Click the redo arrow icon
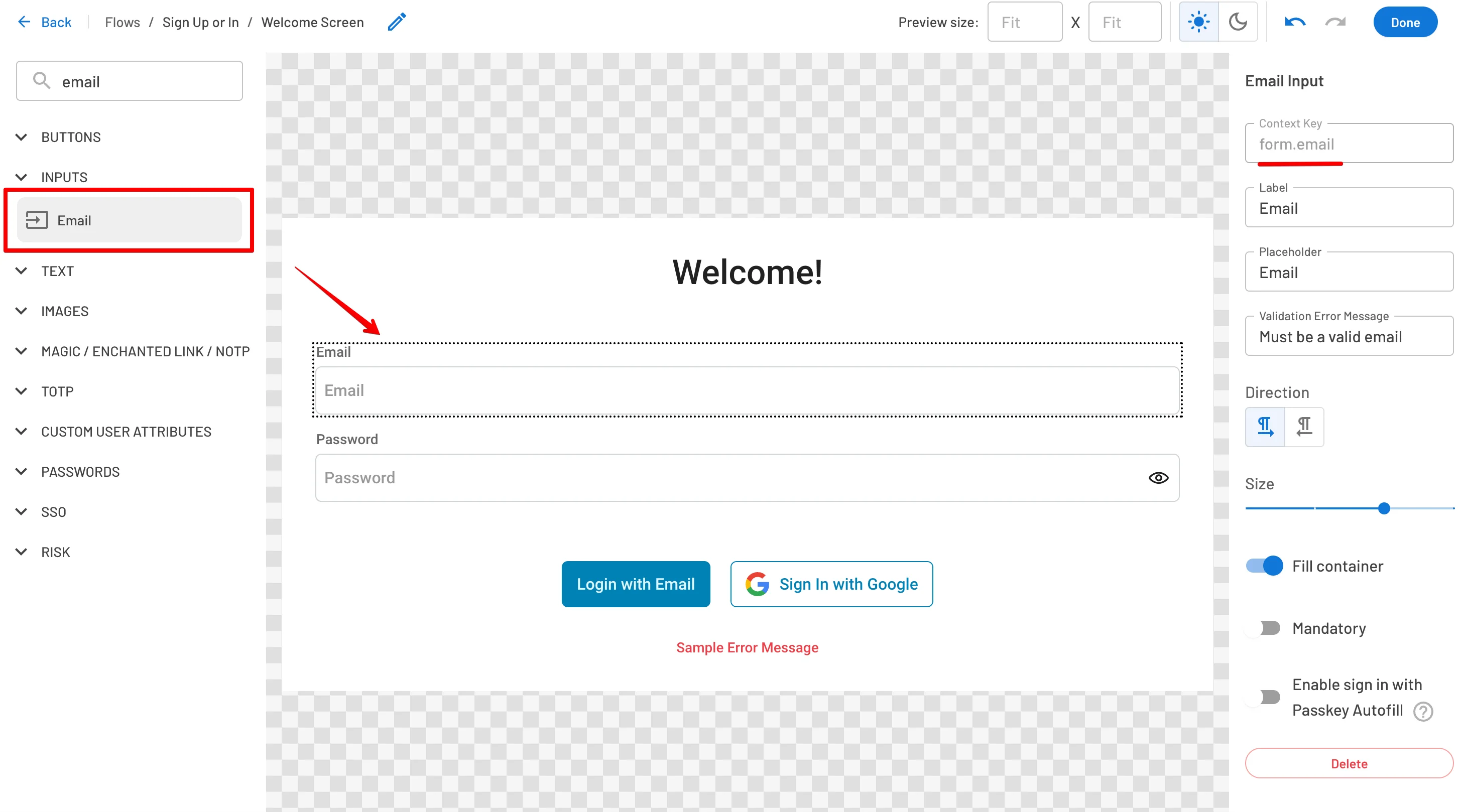The height and width of the screenshot is (812, 1463). (1335, 22)
